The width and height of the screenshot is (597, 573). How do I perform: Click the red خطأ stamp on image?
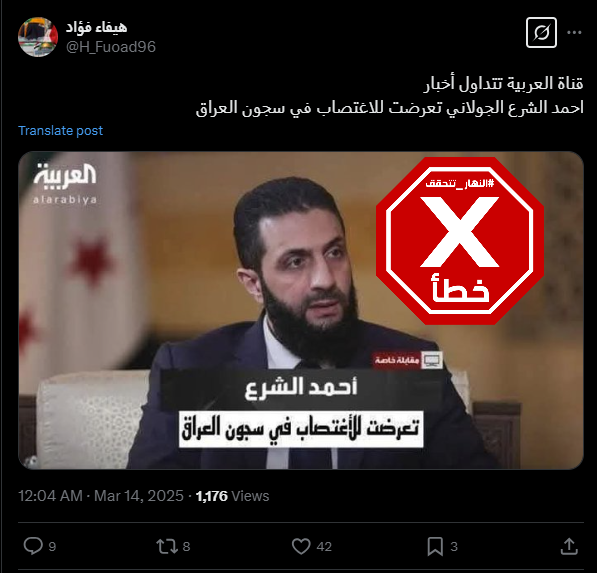pyautogui.click(x=460, y=241)
